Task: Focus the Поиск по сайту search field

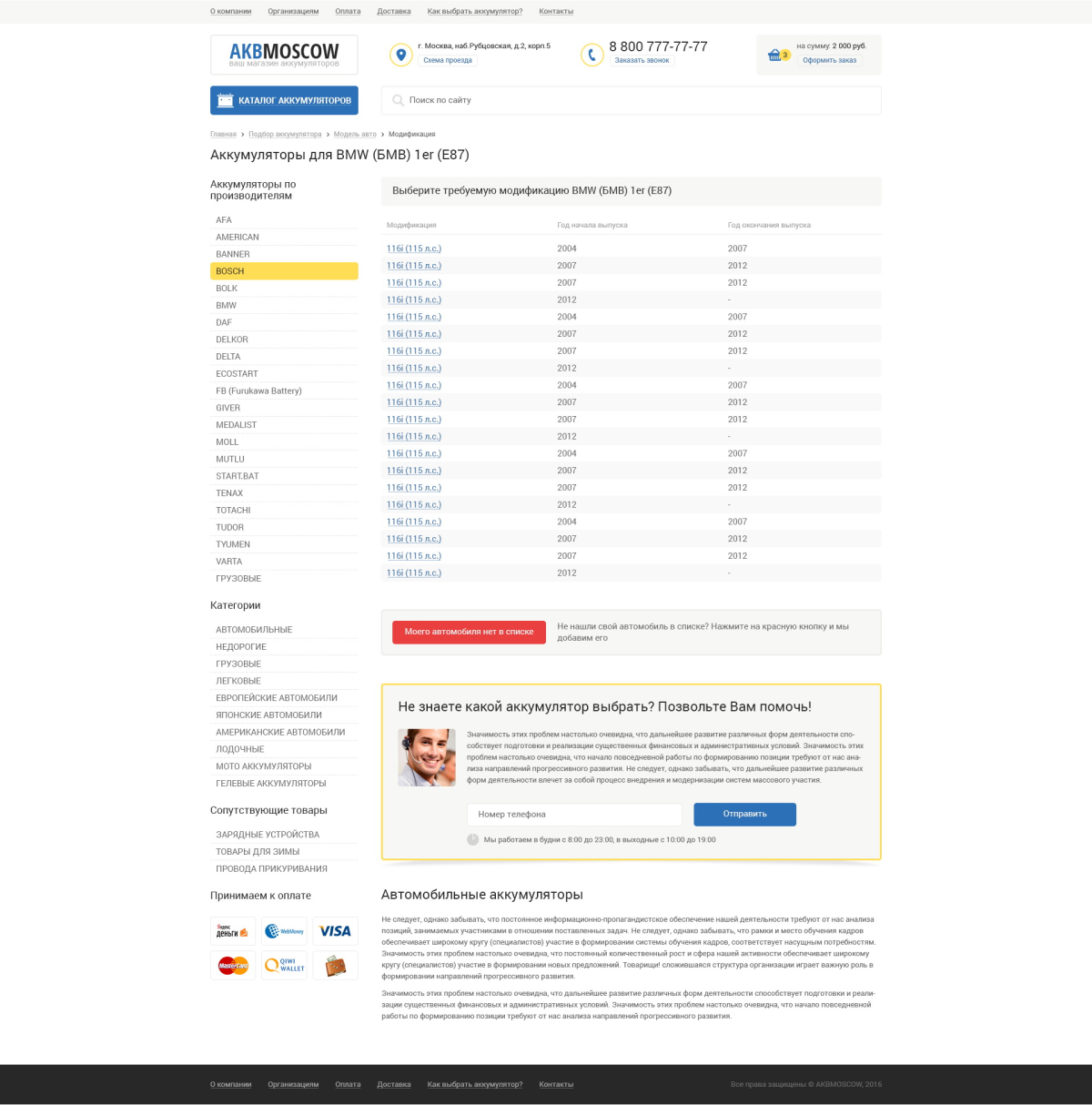Action: pyautogui.click(x=631, y=100)
